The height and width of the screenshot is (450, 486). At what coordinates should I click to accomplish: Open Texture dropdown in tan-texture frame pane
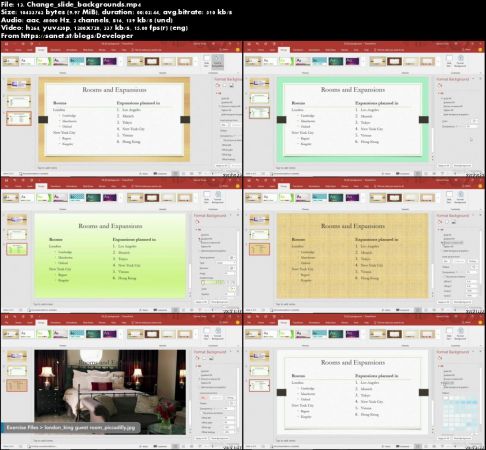click(474, 267)
